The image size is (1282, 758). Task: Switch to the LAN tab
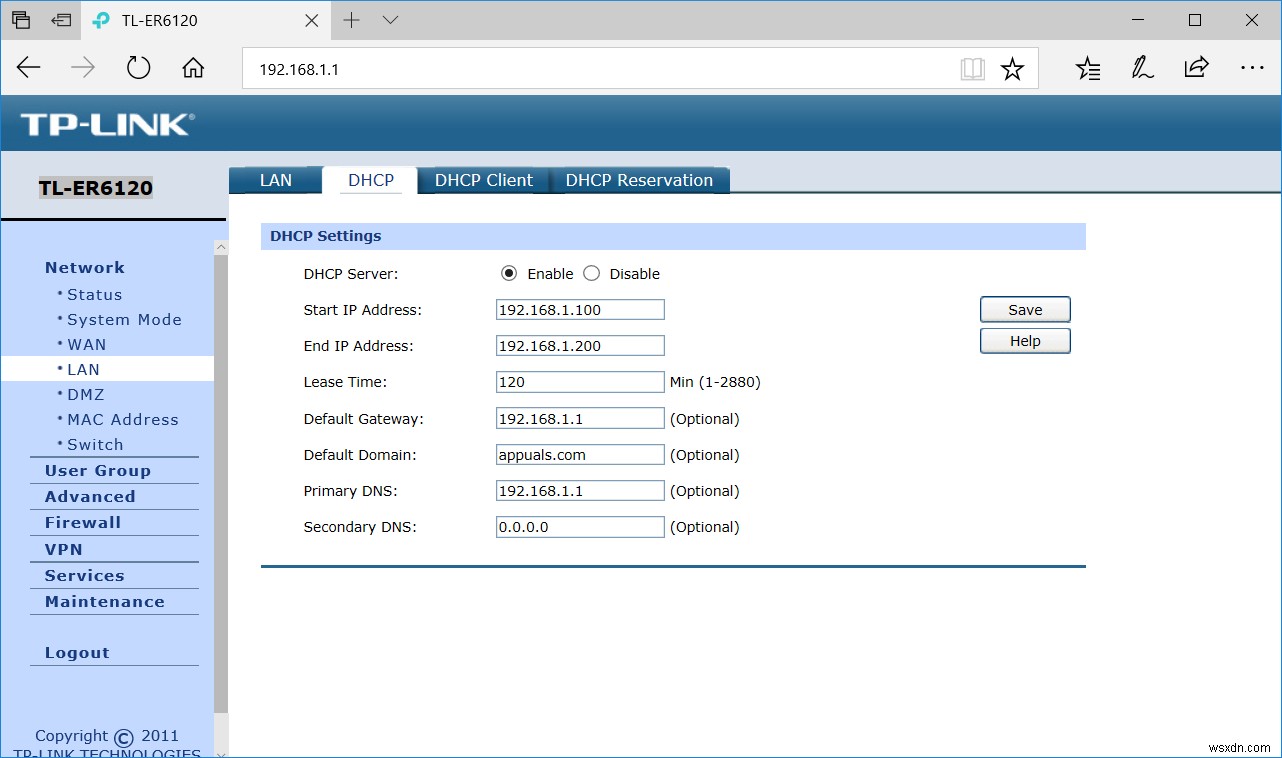point(276,180)
